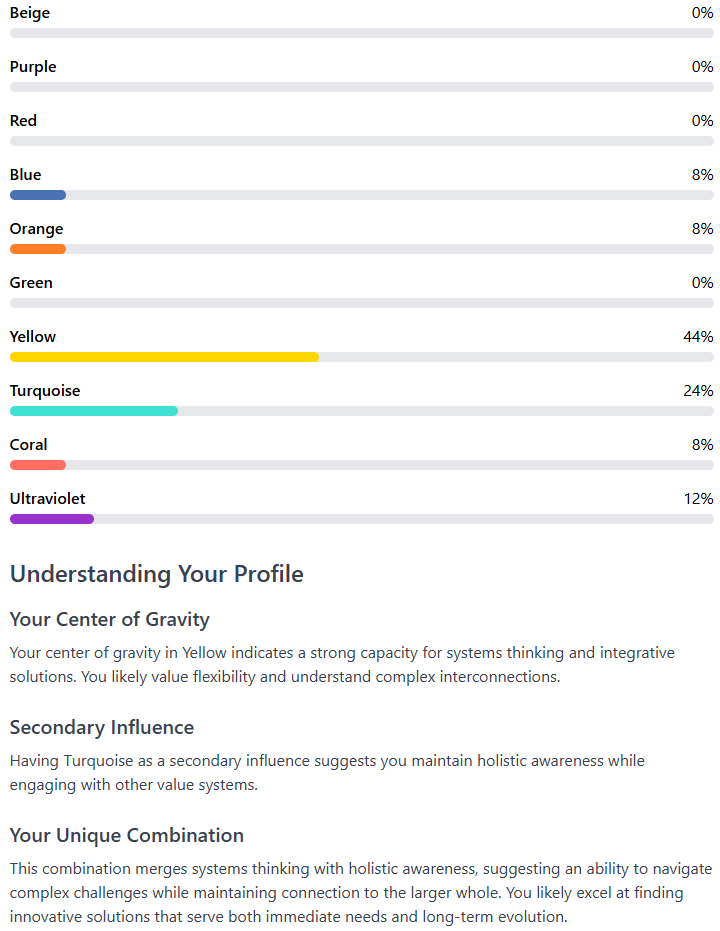Screen dimensions: 720x931
Task: Click the Yellow progress bar
Action: coord(361,357)
